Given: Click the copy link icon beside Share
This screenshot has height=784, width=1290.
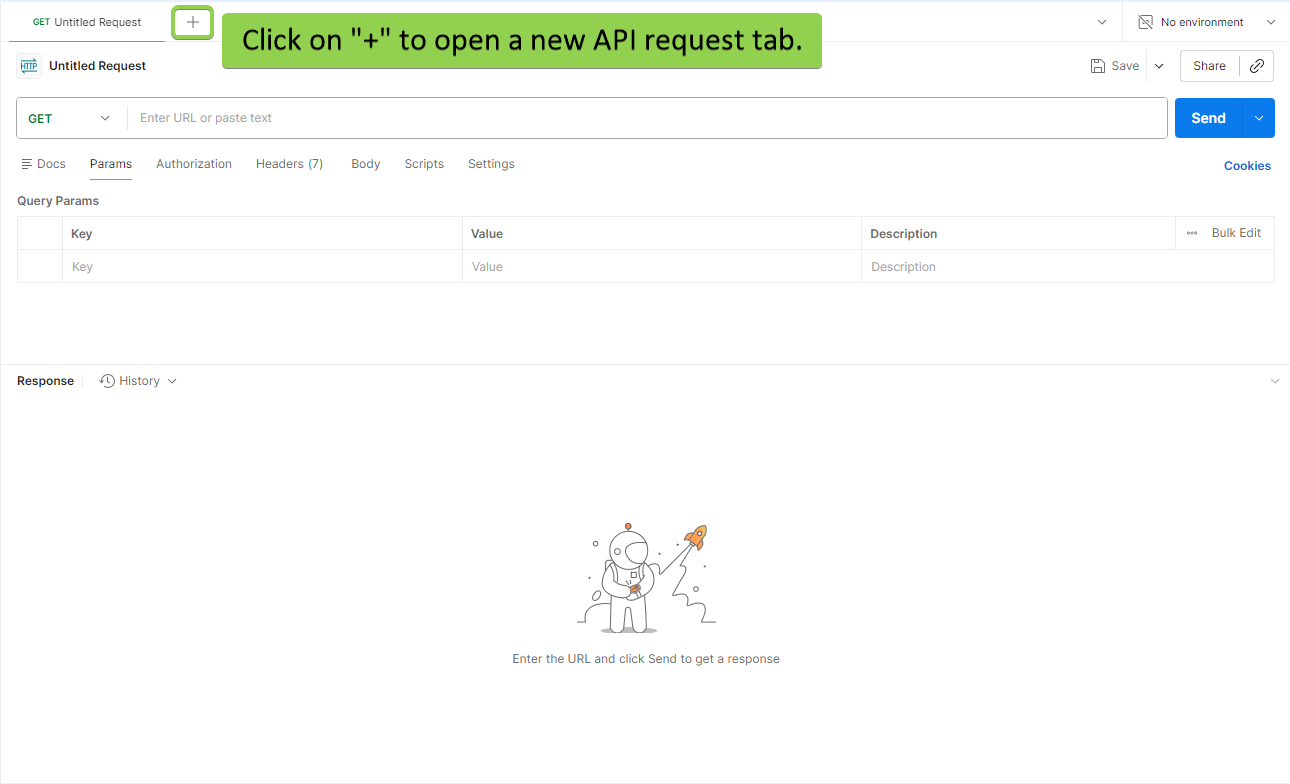Looking at the screenshot, I should pos(1257,66).
